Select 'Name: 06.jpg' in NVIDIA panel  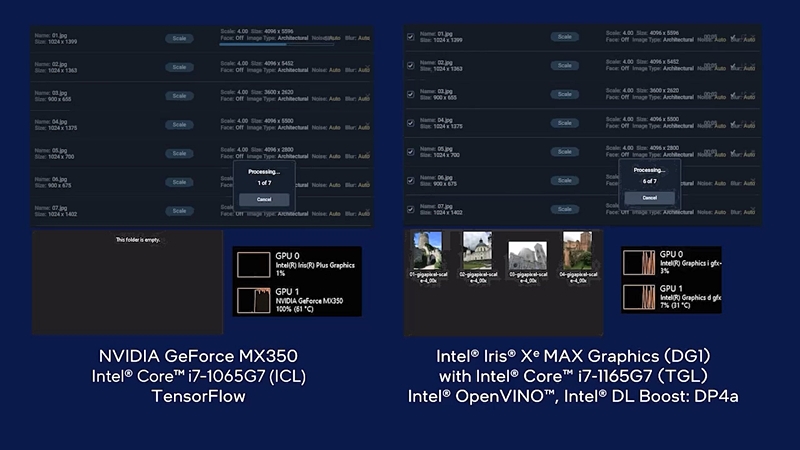(51, 179)
